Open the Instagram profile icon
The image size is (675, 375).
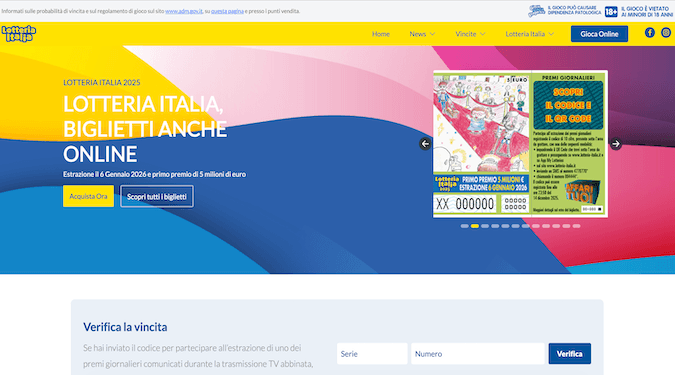click(x=666, y=33)
